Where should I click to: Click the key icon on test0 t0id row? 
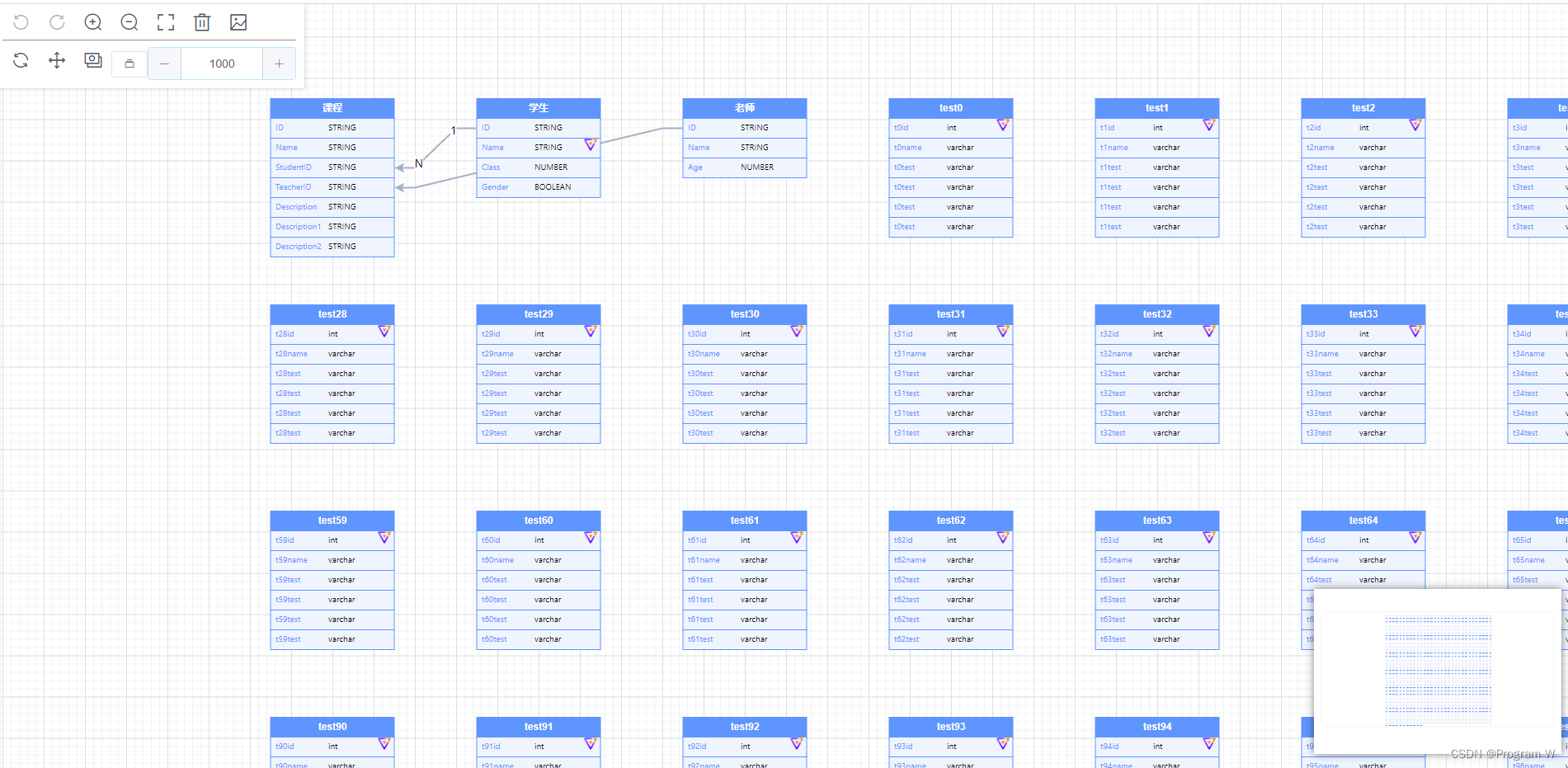[x=1003, y=125]
